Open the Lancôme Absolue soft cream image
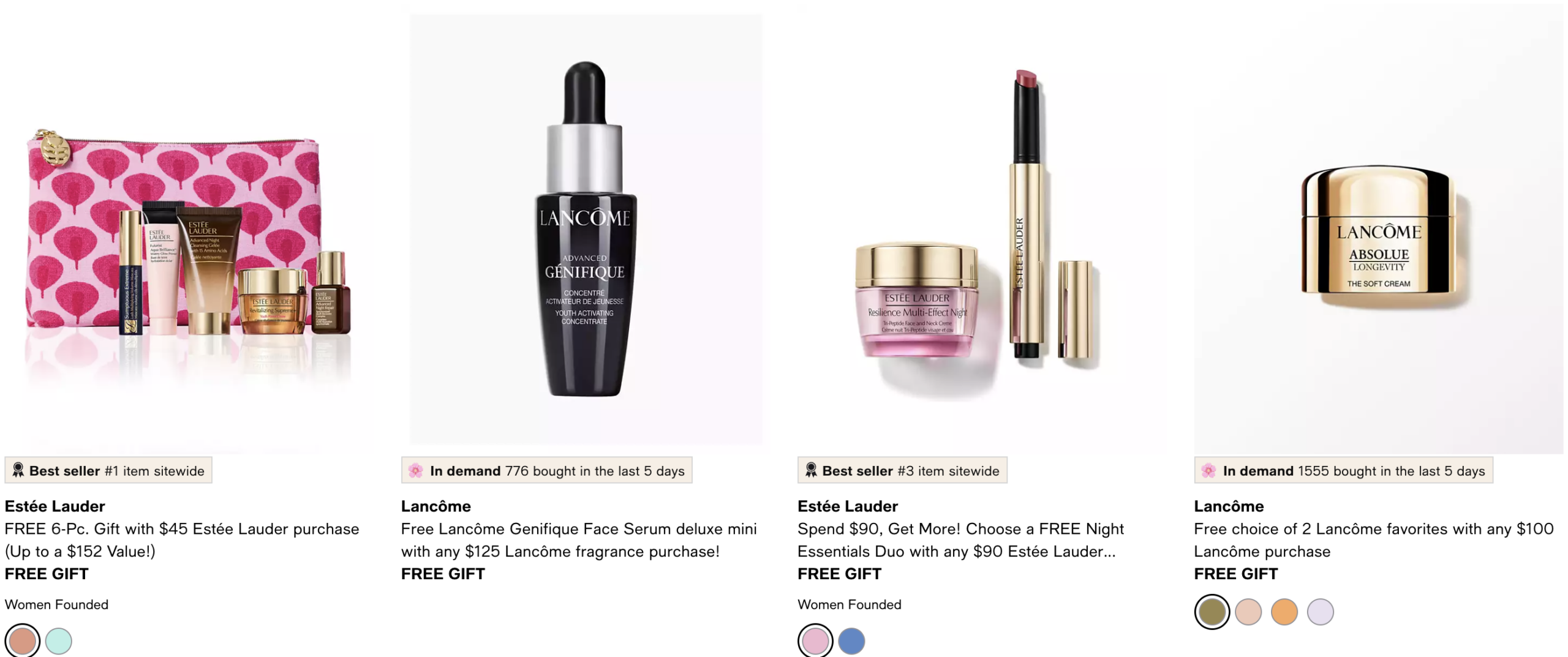Viewport: 1568px width, 657px height. (x=1379, y=228)
